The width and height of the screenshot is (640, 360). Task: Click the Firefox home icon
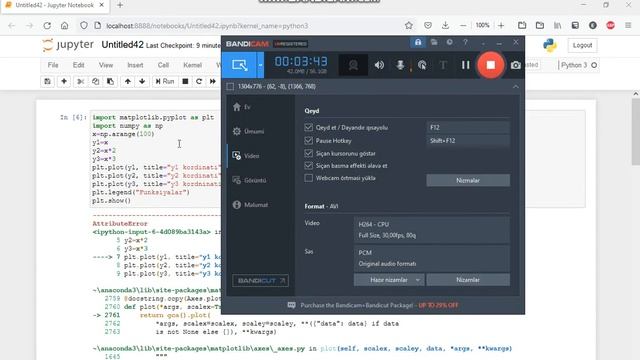pyautogui.click(x=64, y=25)
